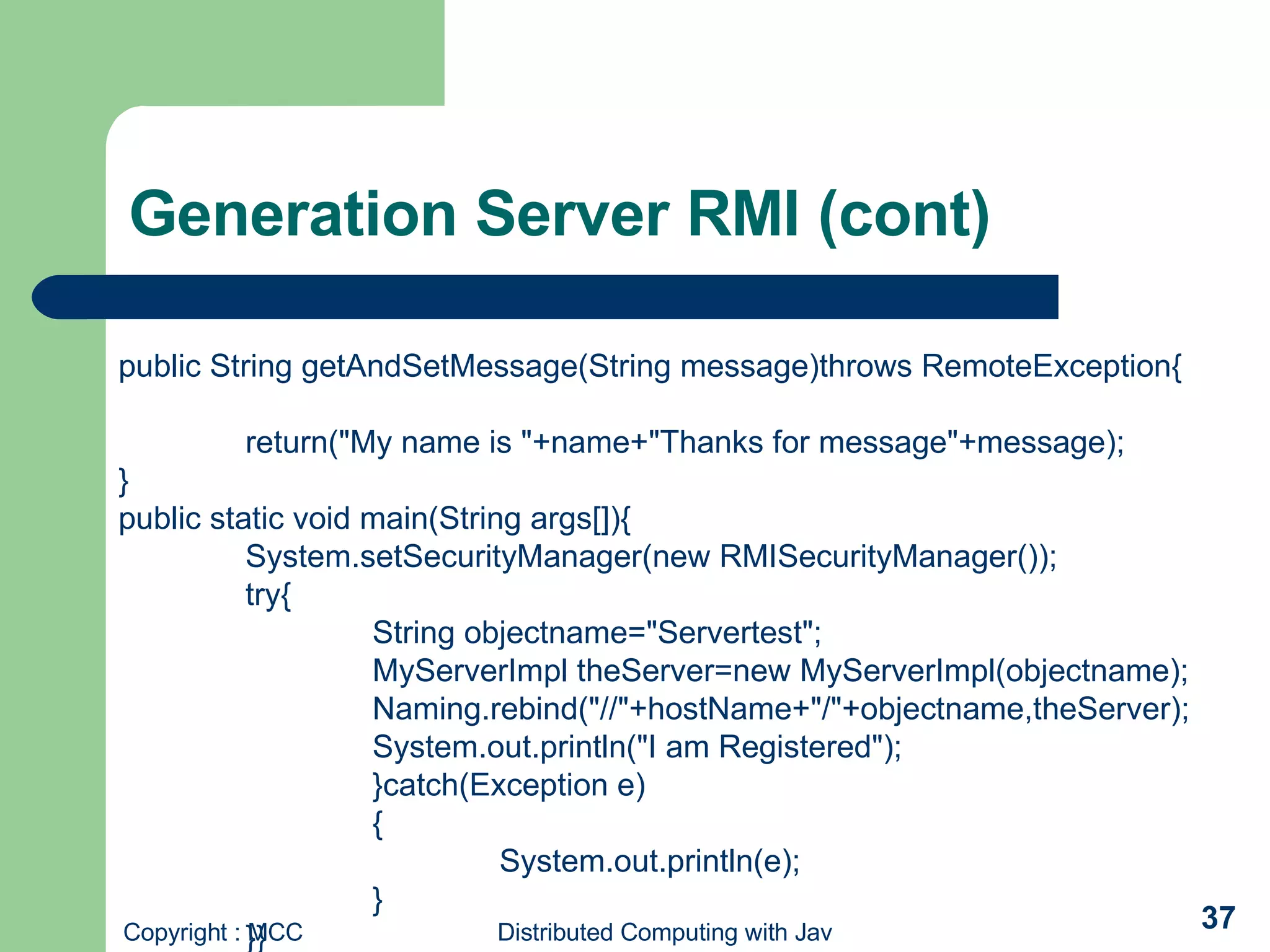Click the slide number 37
Screen dimensions: 1270x952
tap(1218, 918)
